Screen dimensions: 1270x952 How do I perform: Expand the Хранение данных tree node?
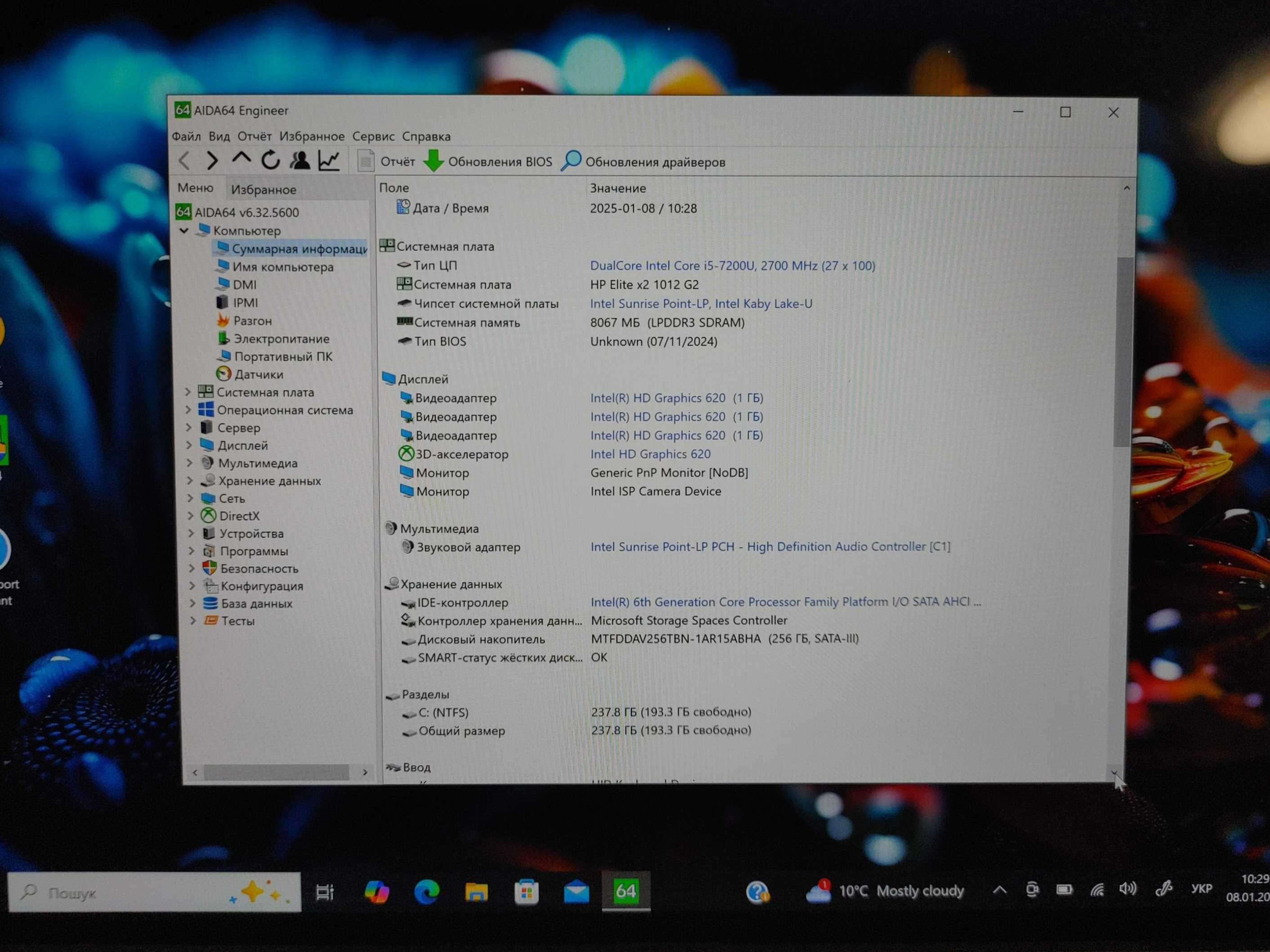pos(190,481)
